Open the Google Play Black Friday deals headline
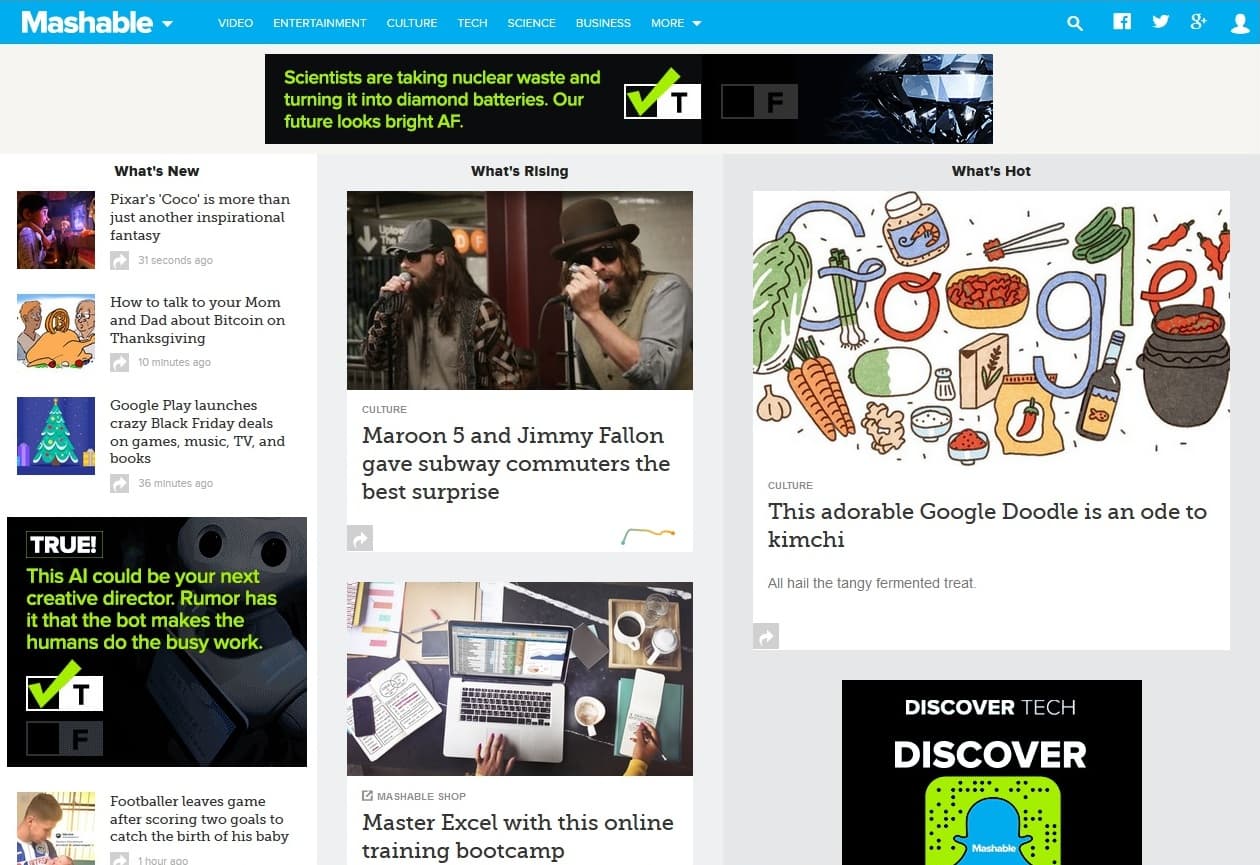 click(197, 432)
